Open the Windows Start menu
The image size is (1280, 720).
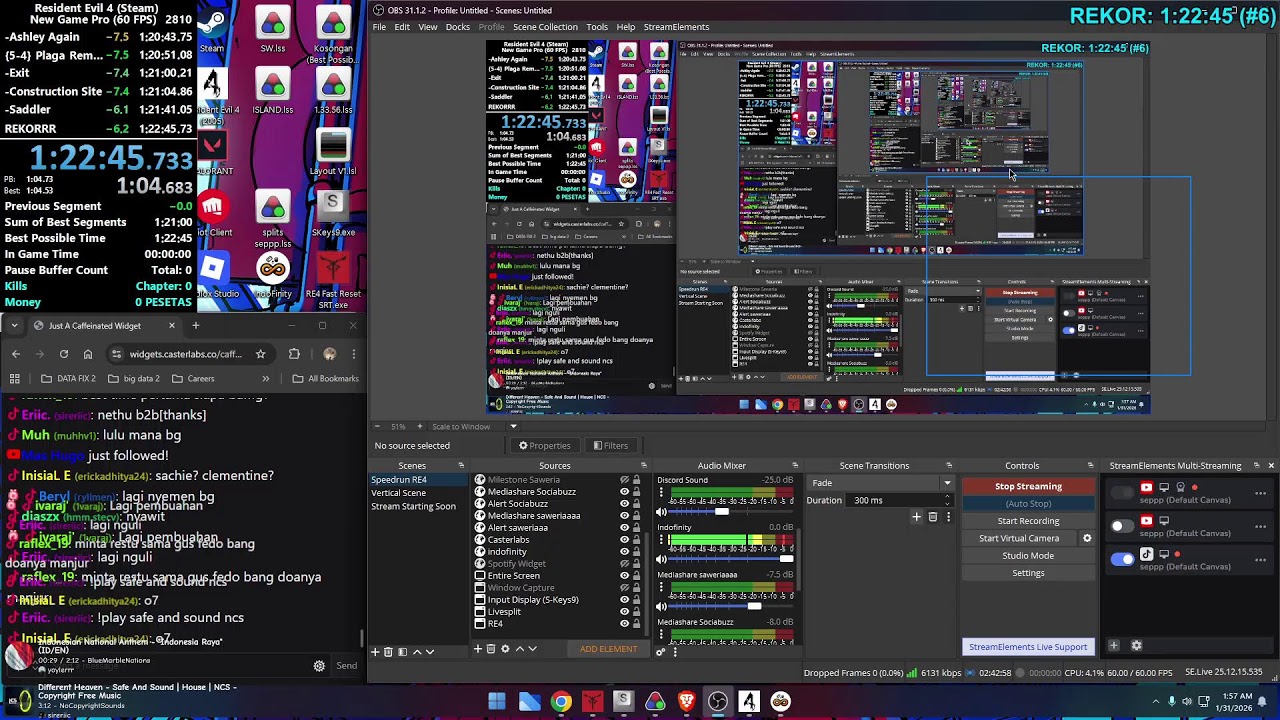tap(497, 702)
